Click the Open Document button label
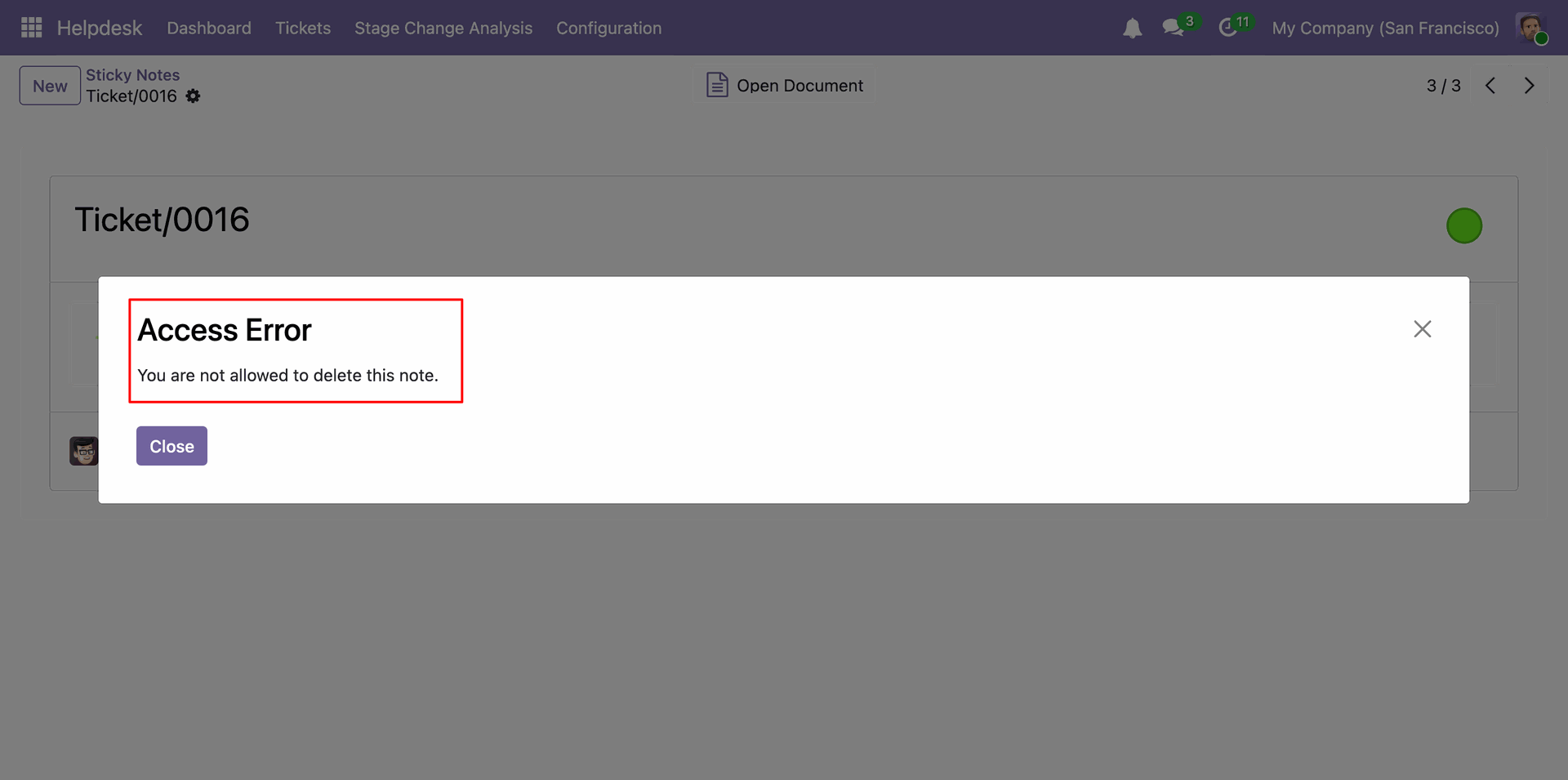The height and width of the screenshot is (780, 1568). tap(800, 86)
